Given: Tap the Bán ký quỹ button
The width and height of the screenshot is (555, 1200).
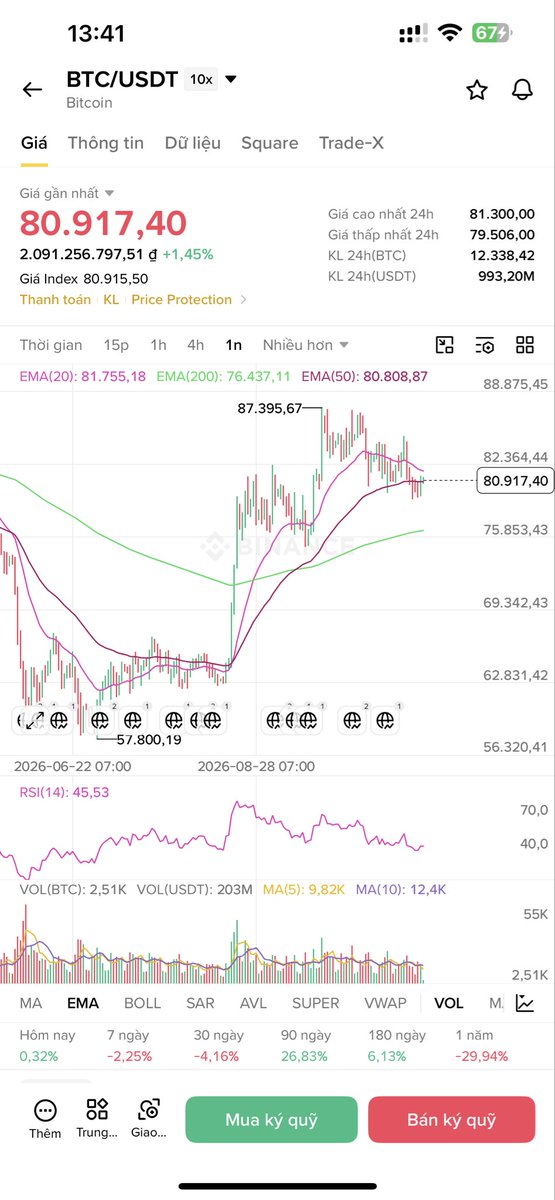Looking at the screenshot, I should click(451, 1120).
